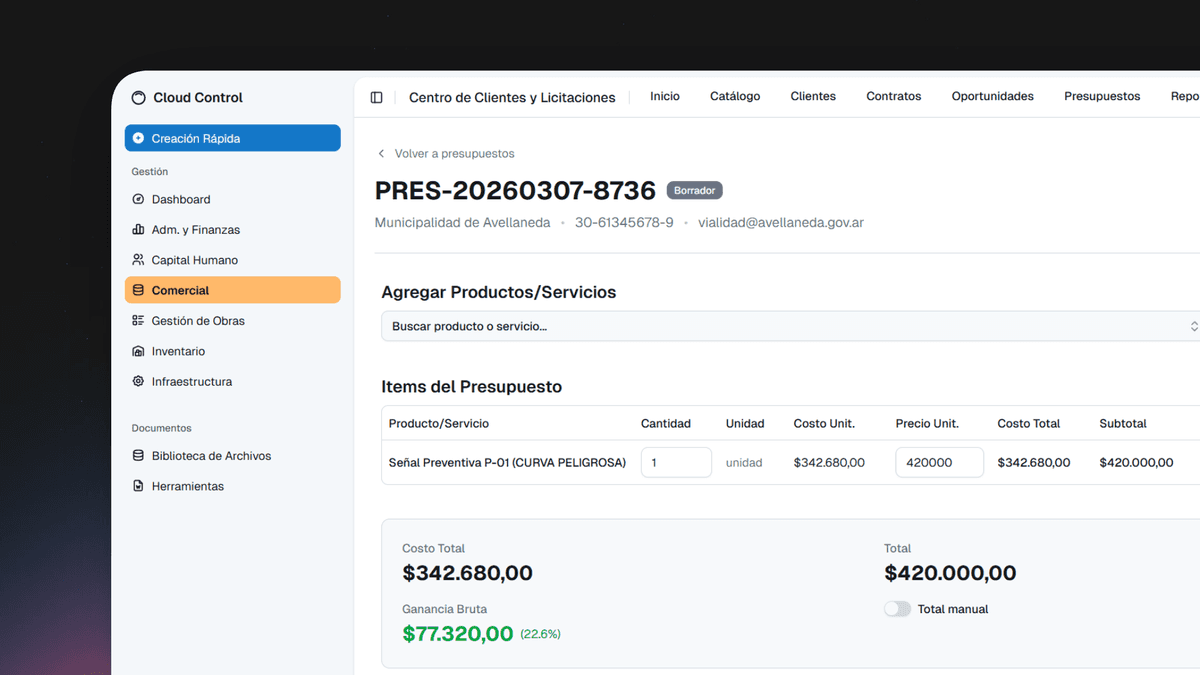This screenshot has height=675, width=1200.
Task: Click email vialidad@avellaneda.gov.ar
Action: [x=781, y=222]
